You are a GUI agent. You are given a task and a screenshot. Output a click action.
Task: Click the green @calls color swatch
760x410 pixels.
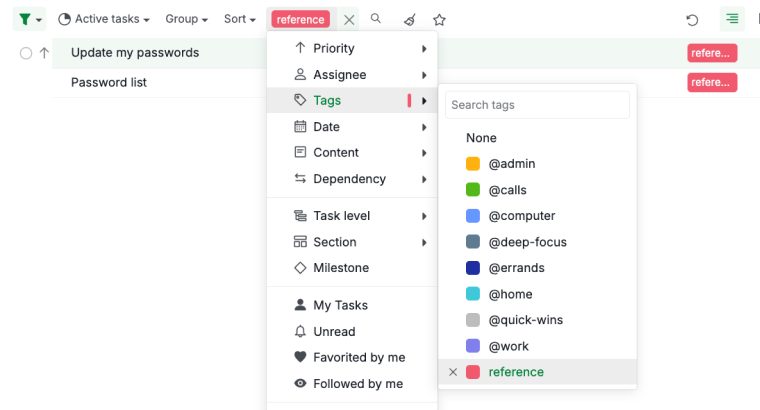[473, 189]
